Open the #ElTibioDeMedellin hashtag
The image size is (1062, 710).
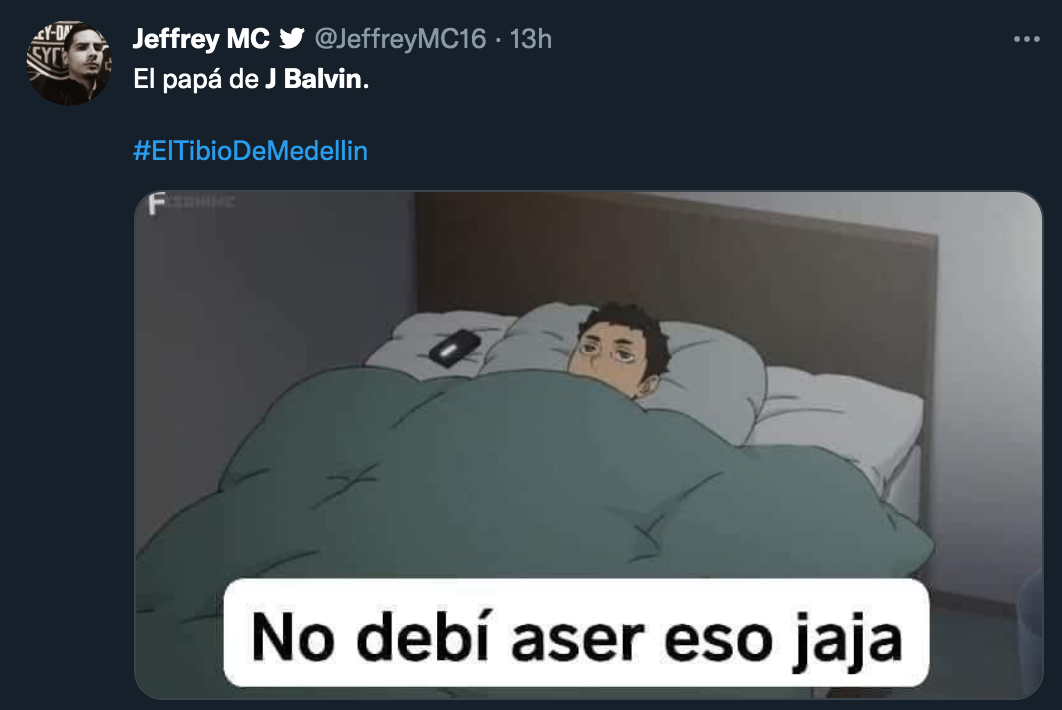tap(251, 150)
